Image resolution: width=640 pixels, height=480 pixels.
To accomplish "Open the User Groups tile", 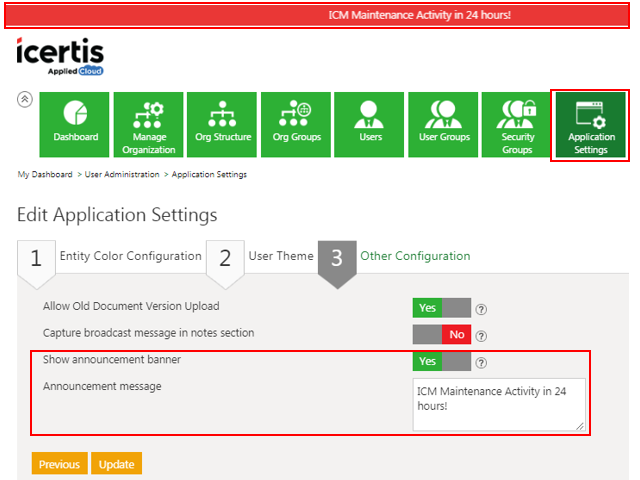I will click(x=444, y=125).
